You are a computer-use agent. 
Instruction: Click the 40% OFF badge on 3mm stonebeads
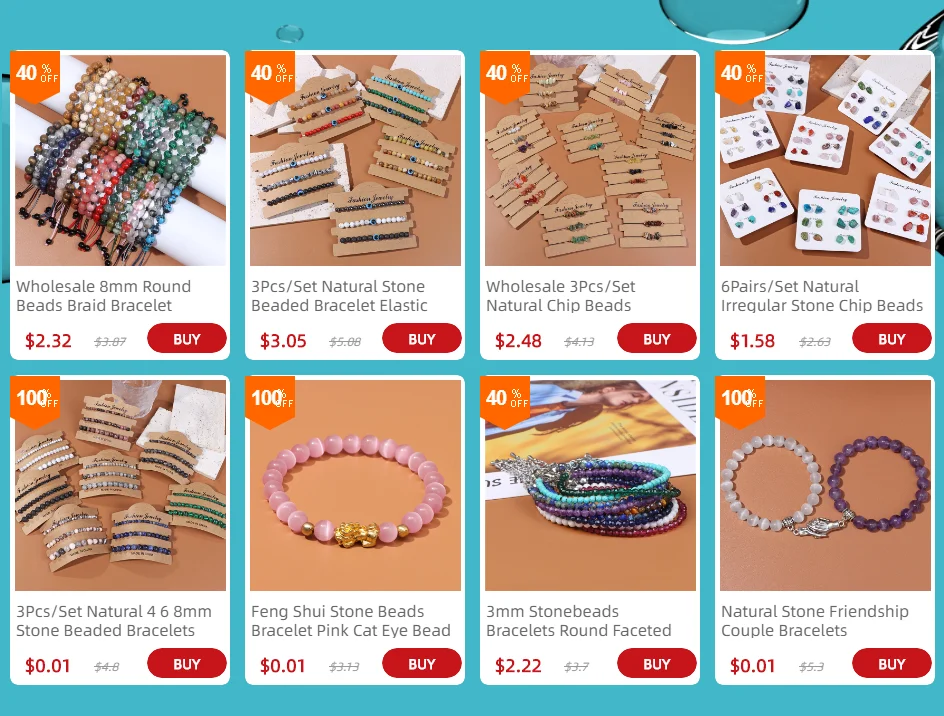pyautogui.click(x=505, y=400)
